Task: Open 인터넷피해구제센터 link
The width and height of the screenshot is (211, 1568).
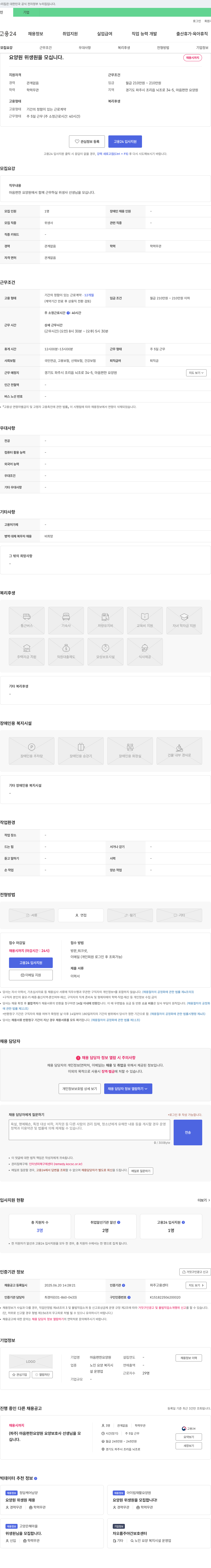Action: [55, 1164]
